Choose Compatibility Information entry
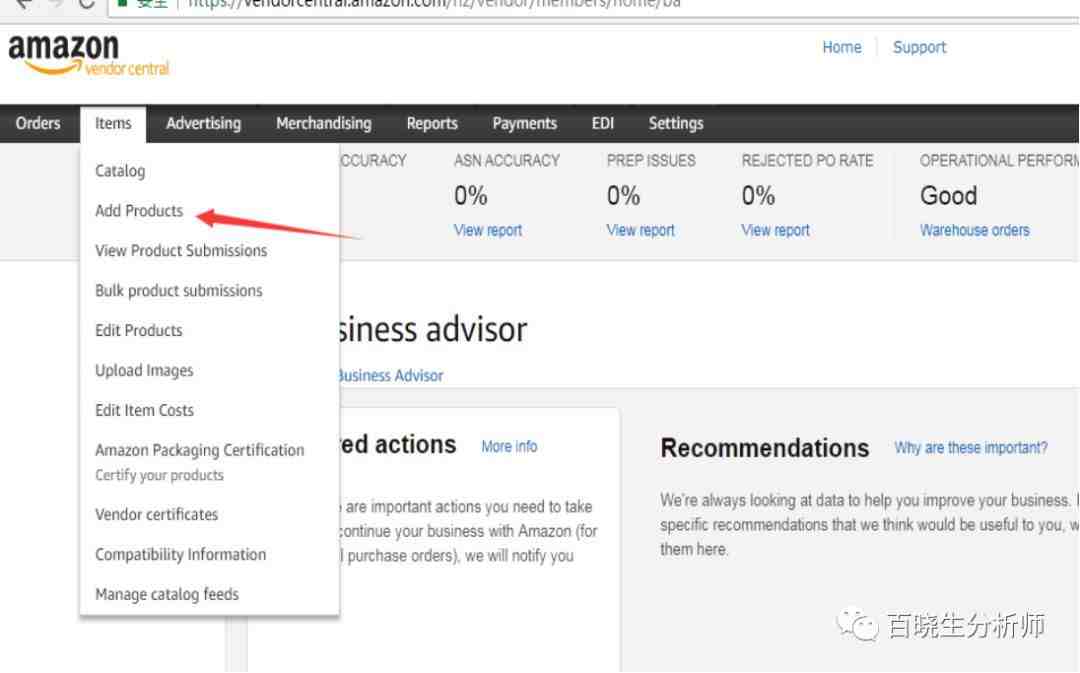Screen dimensions: 1080x673 click(x=180, y=555)
